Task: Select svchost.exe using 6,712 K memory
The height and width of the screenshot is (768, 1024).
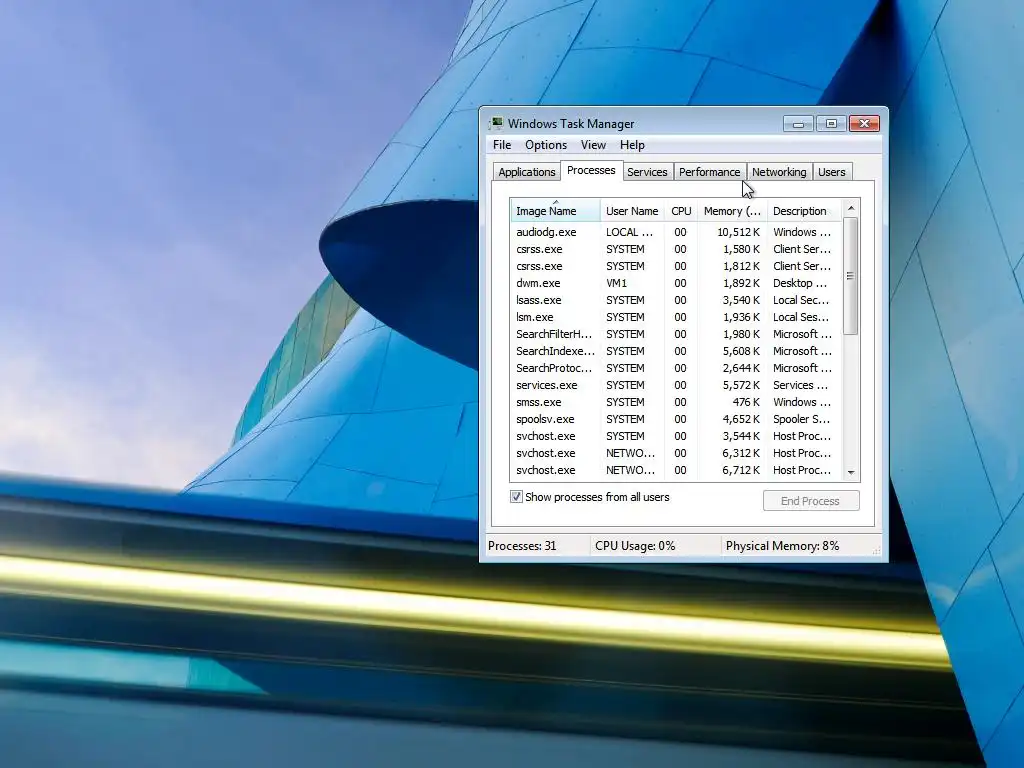Action: (675, 470)
